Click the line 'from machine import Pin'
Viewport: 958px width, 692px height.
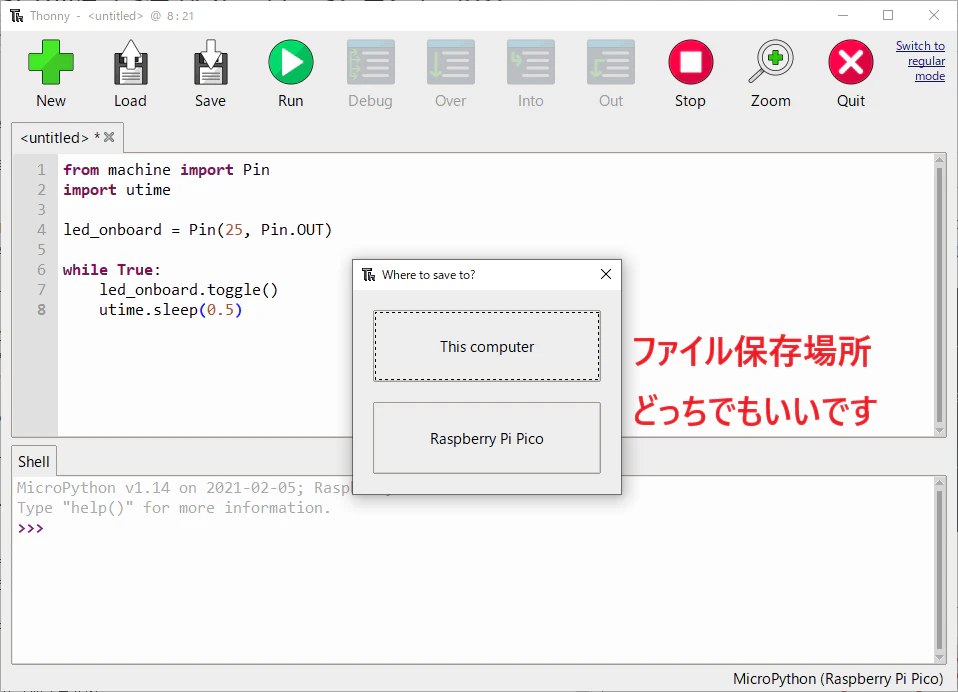tap(166, 170)
